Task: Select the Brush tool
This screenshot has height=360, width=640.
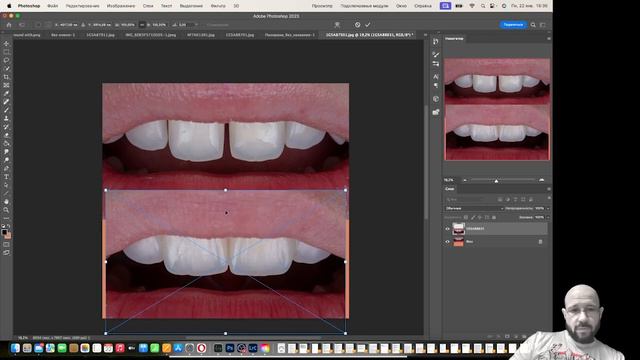Action: (x=6, y=110)
